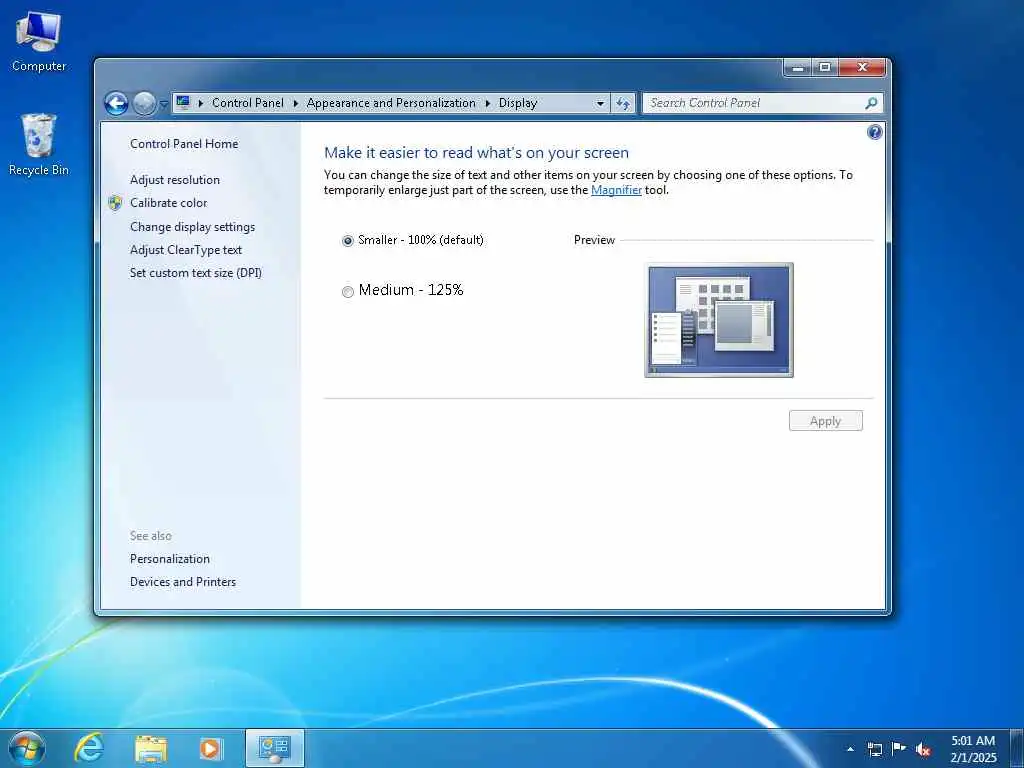Open the Magnifier tool link
This screenshot has width=1024, height=768.
[x=616, y=190]
